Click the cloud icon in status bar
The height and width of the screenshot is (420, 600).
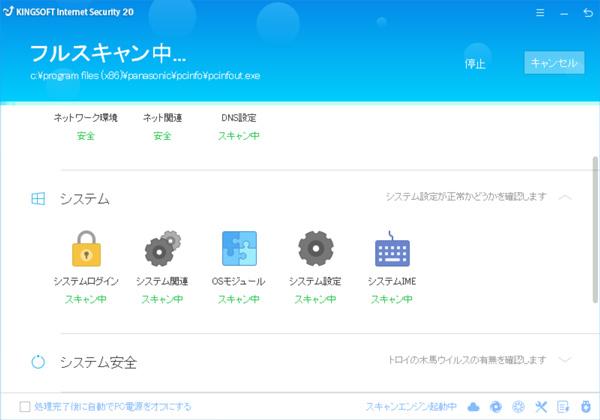click(x=474, y=406)
